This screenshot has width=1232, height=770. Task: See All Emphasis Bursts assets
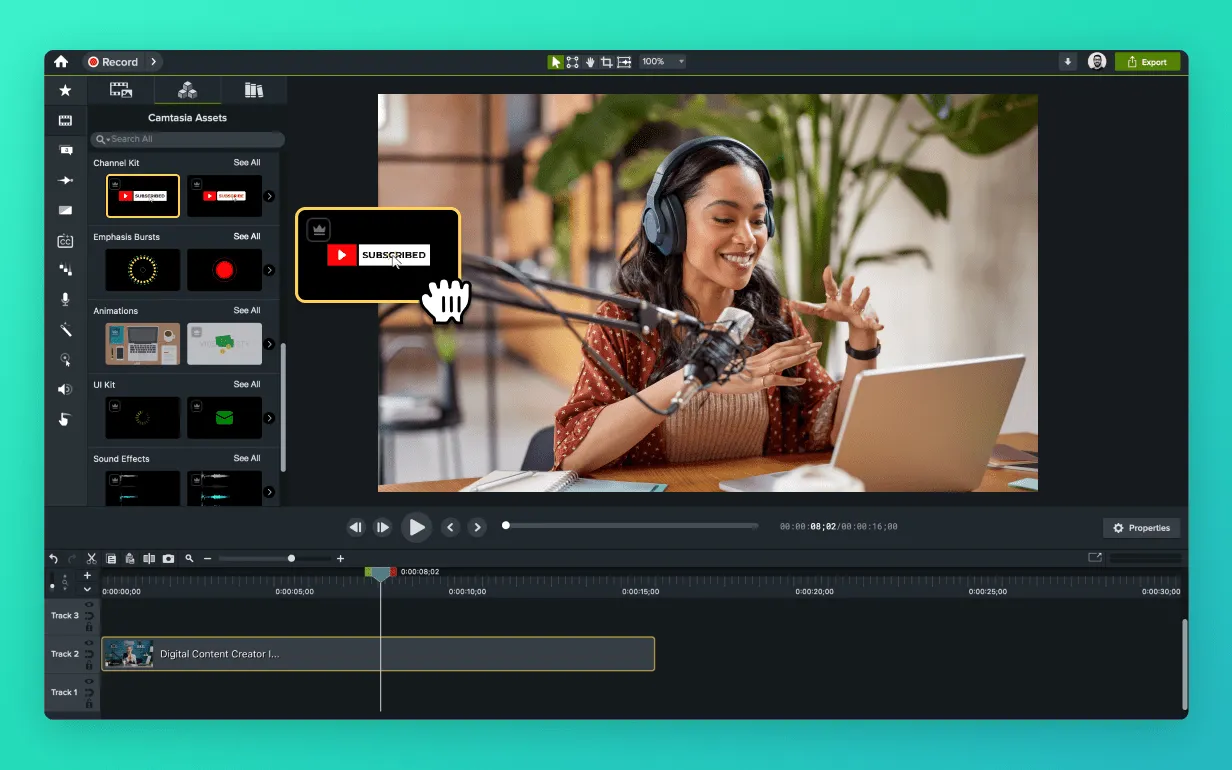tap(247, 236)
